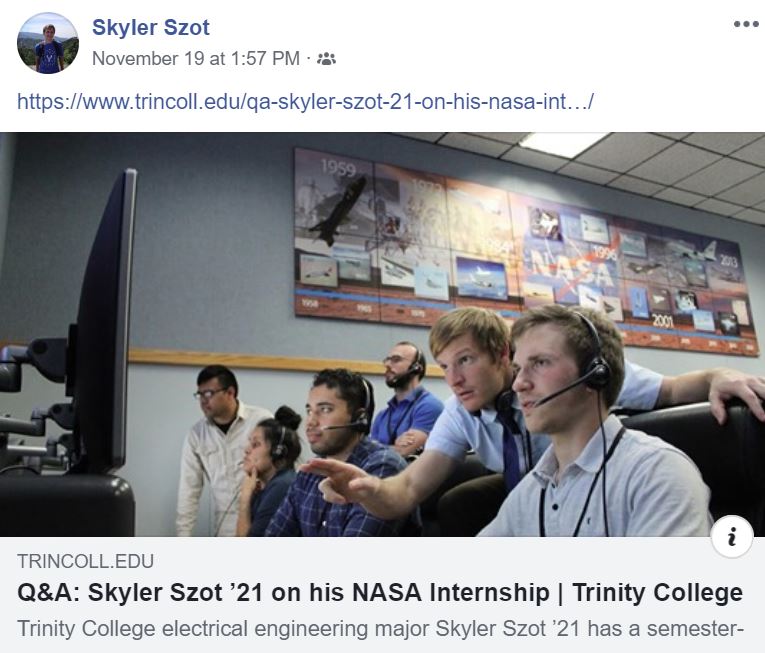This screenshot has height=653, width=765.
Task: Click the description starting "Trinity College electrical engineering"
Action: [x=380, y=629]
